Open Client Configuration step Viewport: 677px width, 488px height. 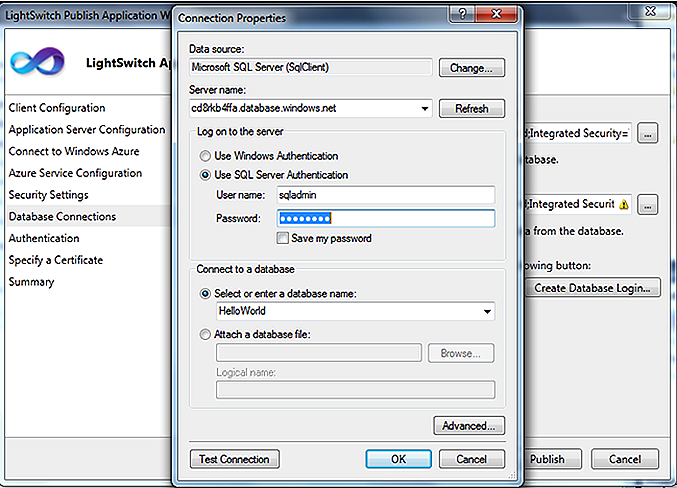click(x=57, y=108)
